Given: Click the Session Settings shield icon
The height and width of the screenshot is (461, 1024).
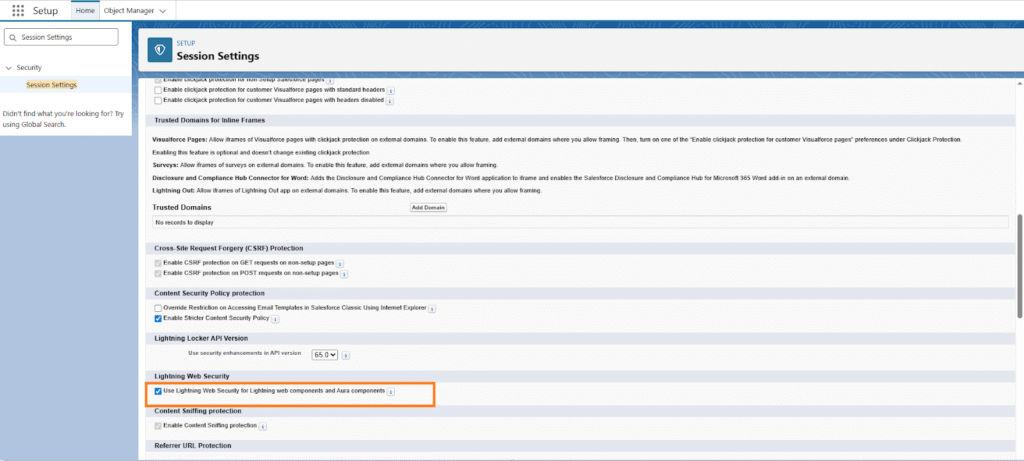Looking at the screenshot, I should [161, 50].
